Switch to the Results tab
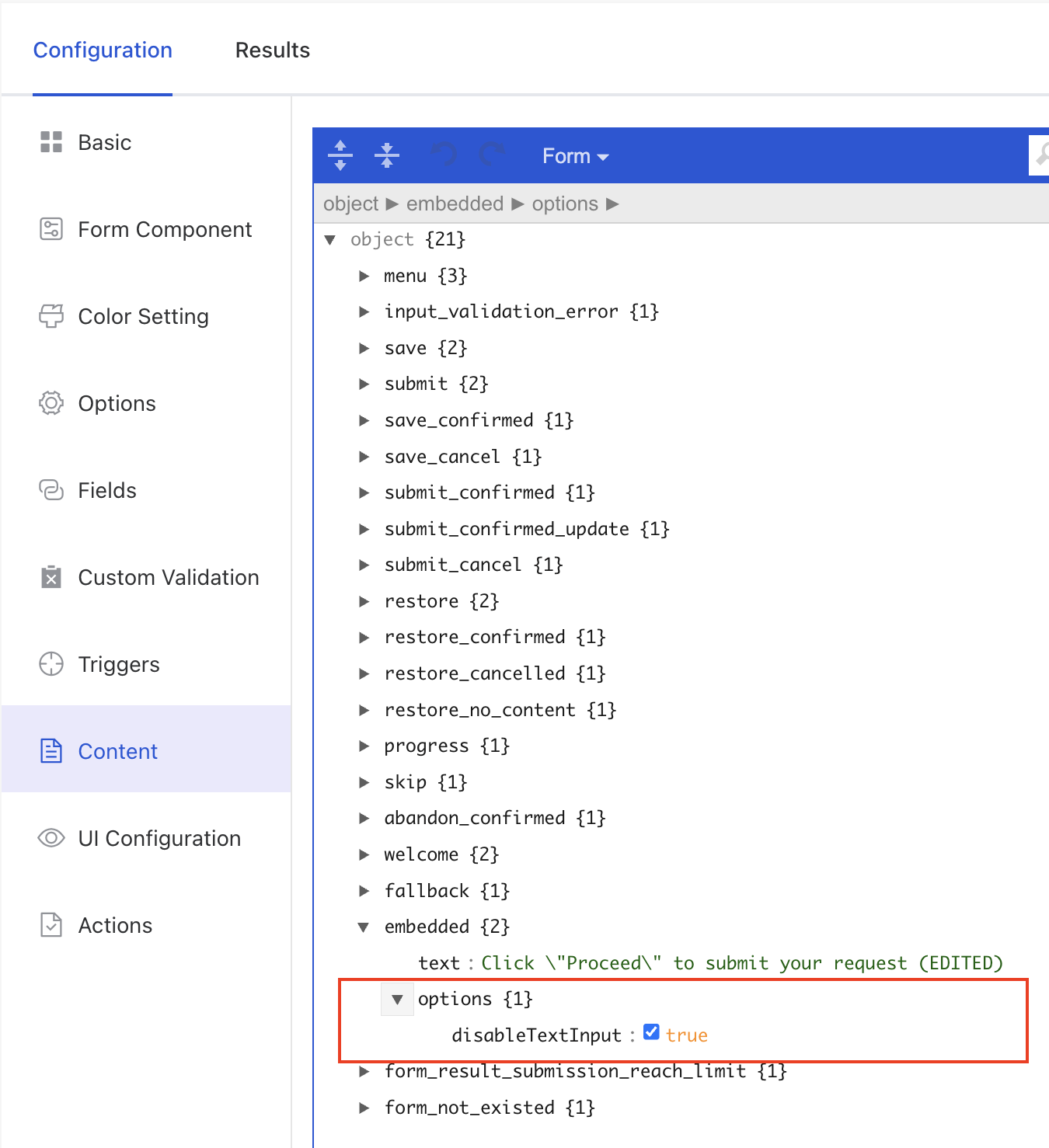Viewport: 1049px width, 1148px height. pos(272,50)
